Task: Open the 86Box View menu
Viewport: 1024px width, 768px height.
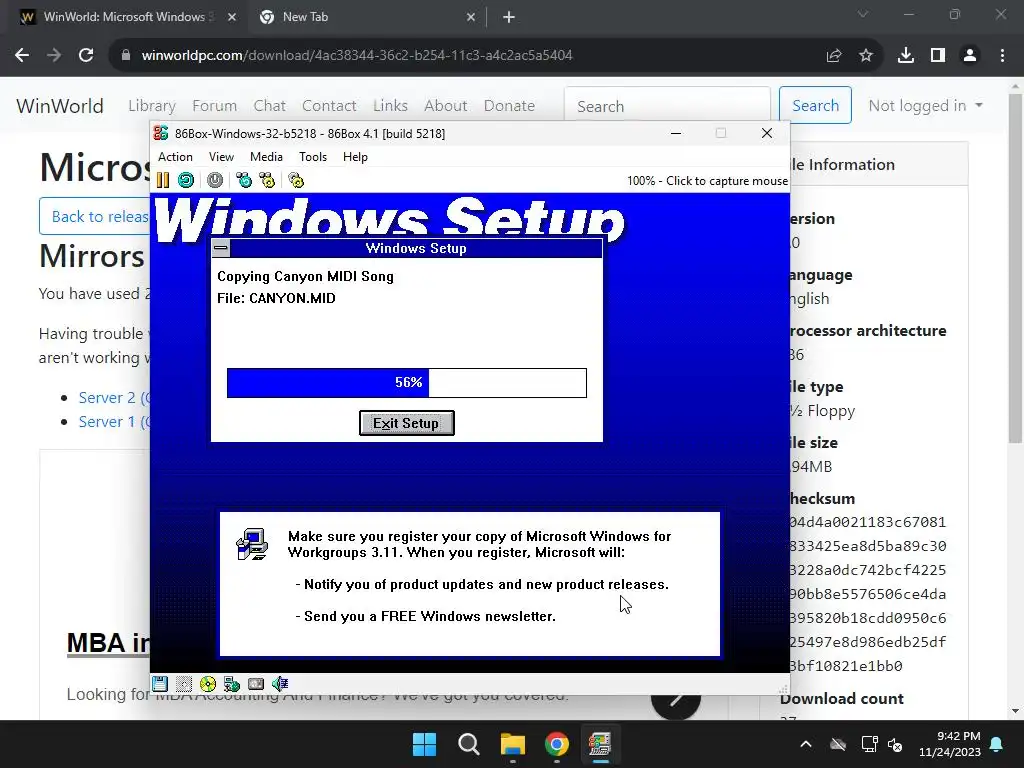Action: [221, 157]
